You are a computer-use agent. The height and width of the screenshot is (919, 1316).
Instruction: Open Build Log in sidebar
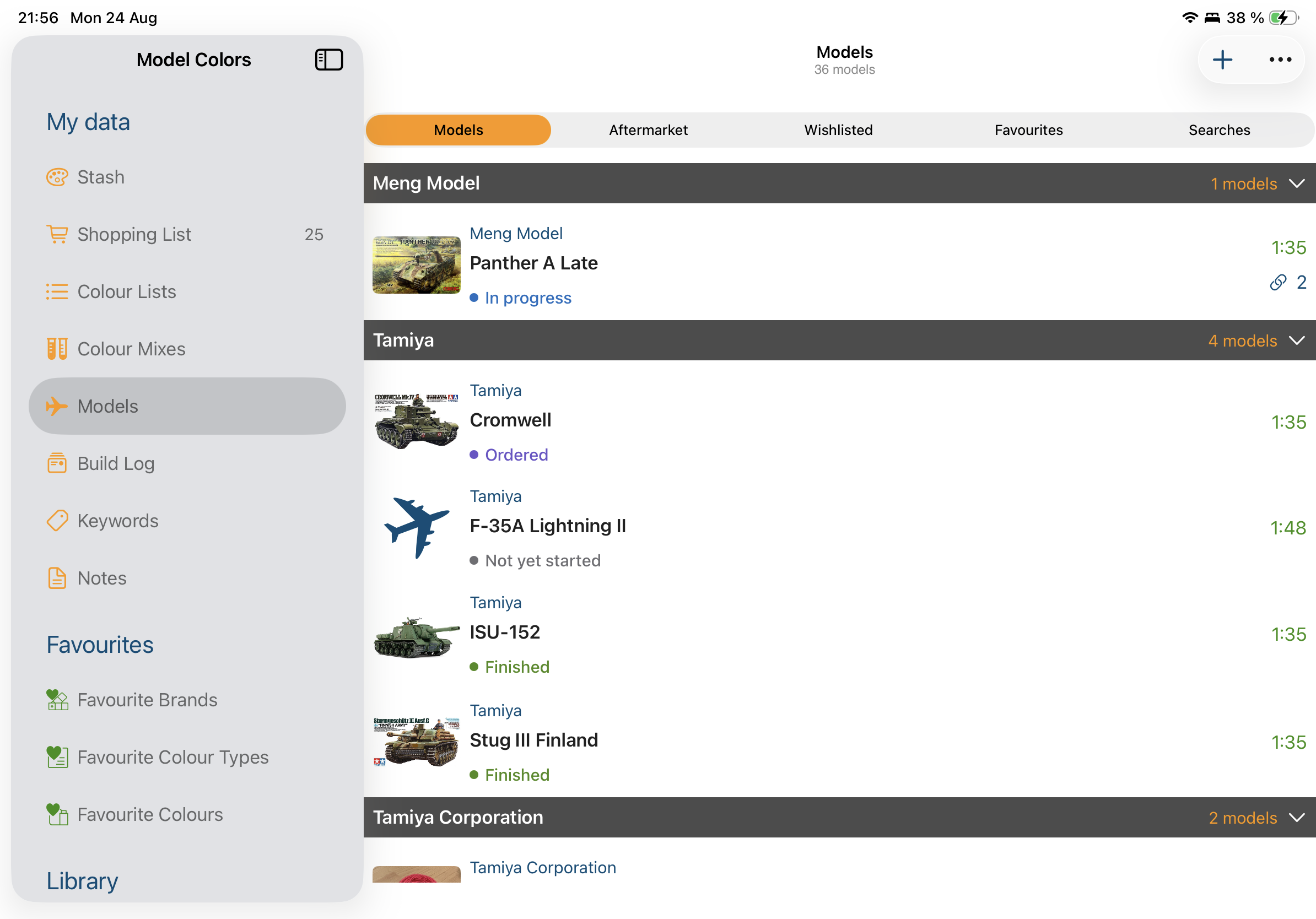tap(187, 463)
